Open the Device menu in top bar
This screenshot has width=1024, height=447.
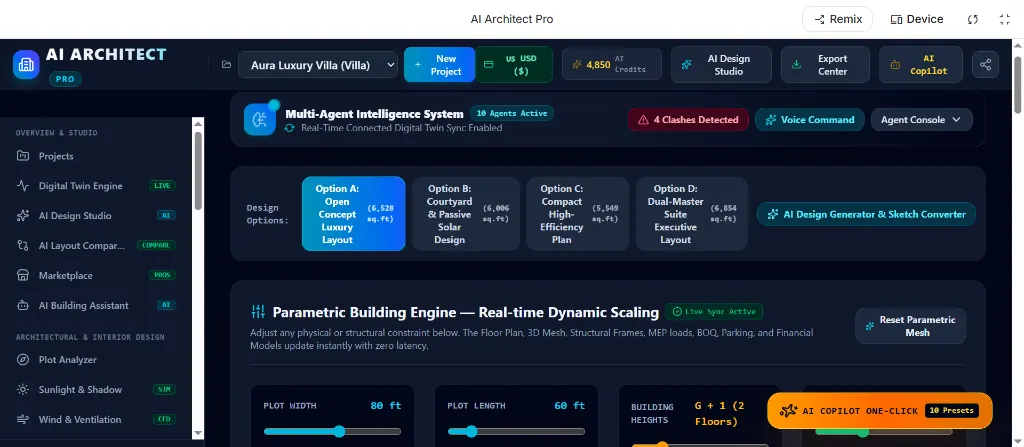[916, 20]
